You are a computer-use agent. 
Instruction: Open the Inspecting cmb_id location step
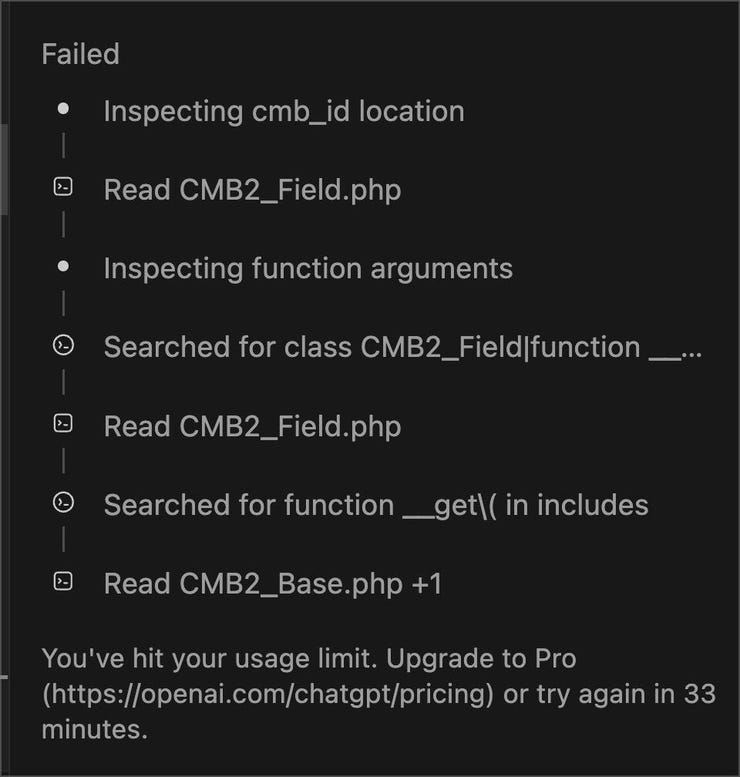(283, 110)
